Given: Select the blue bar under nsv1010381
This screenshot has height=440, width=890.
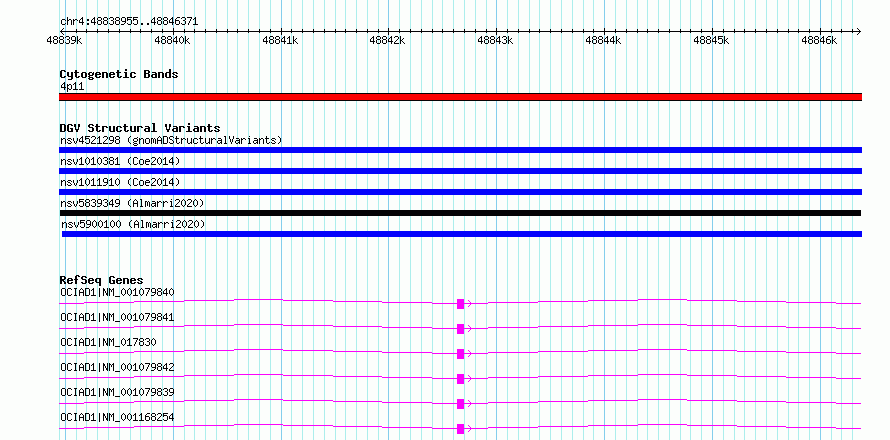Looking at the screenshot, I should pos(460,171).
